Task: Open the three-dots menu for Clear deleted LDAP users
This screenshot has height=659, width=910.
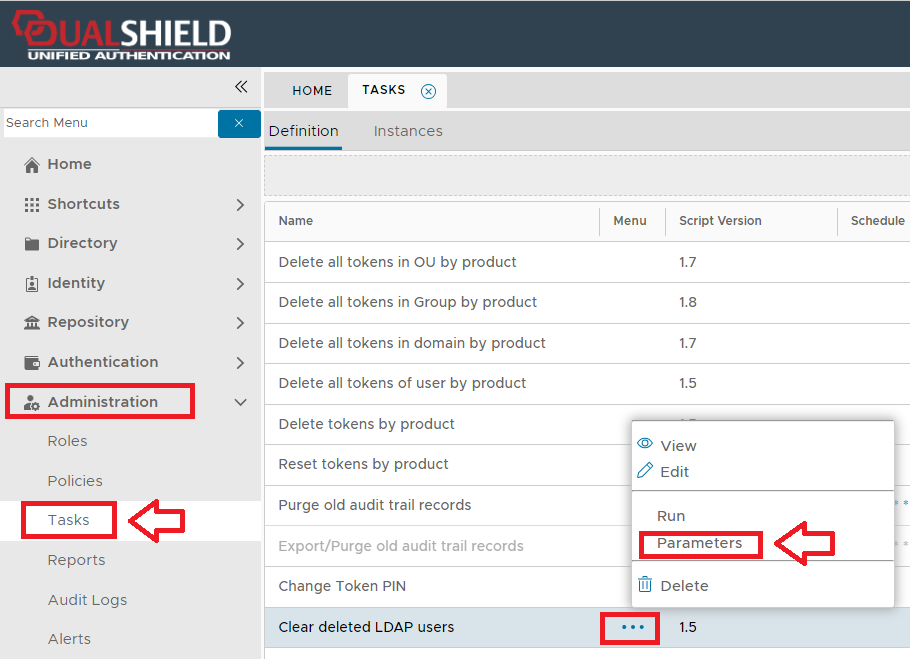Action: 629,627
